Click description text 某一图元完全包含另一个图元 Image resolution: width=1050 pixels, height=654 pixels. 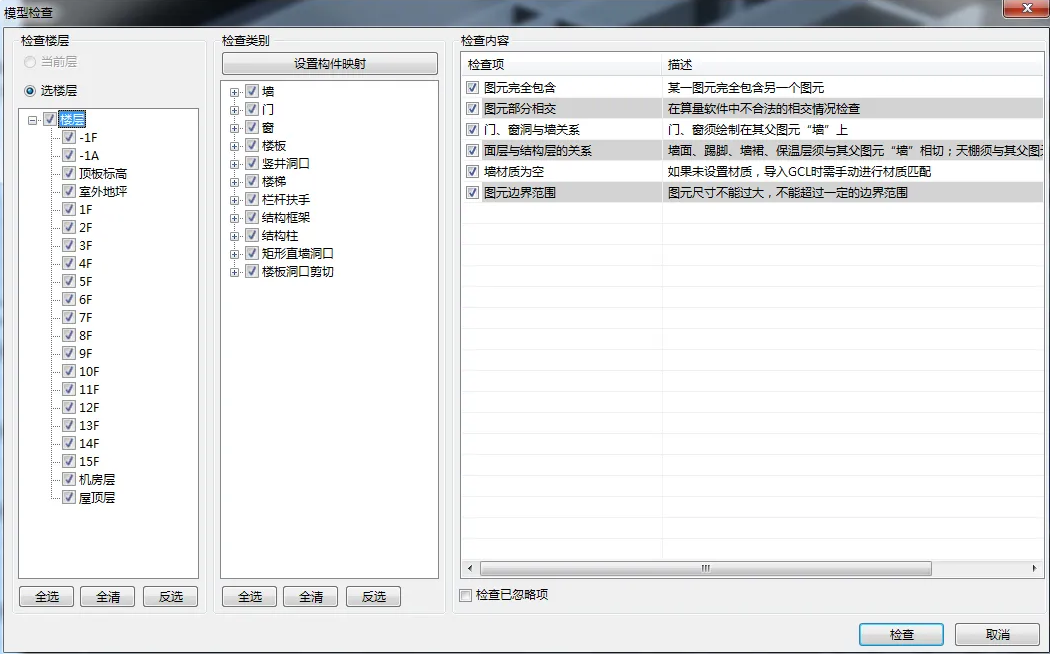coord(746,88)
